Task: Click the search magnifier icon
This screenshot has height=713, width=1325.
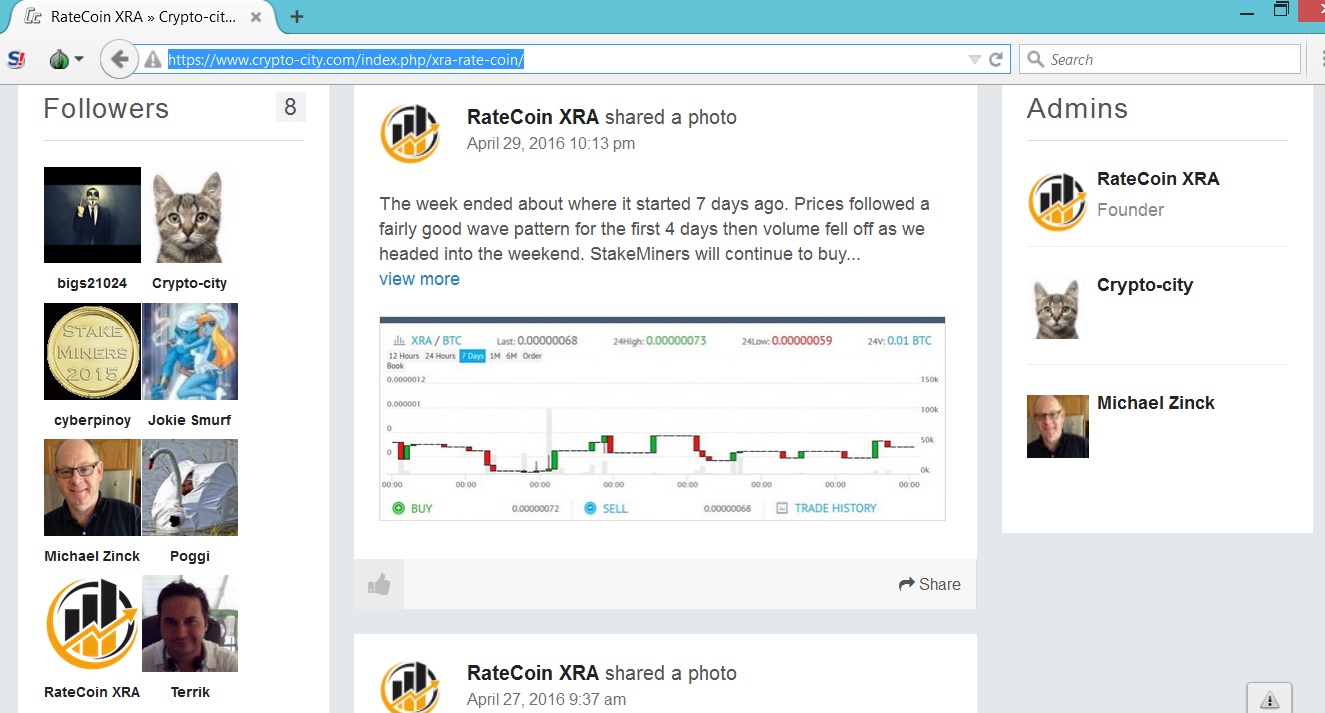Action: tap(1036, 60)
